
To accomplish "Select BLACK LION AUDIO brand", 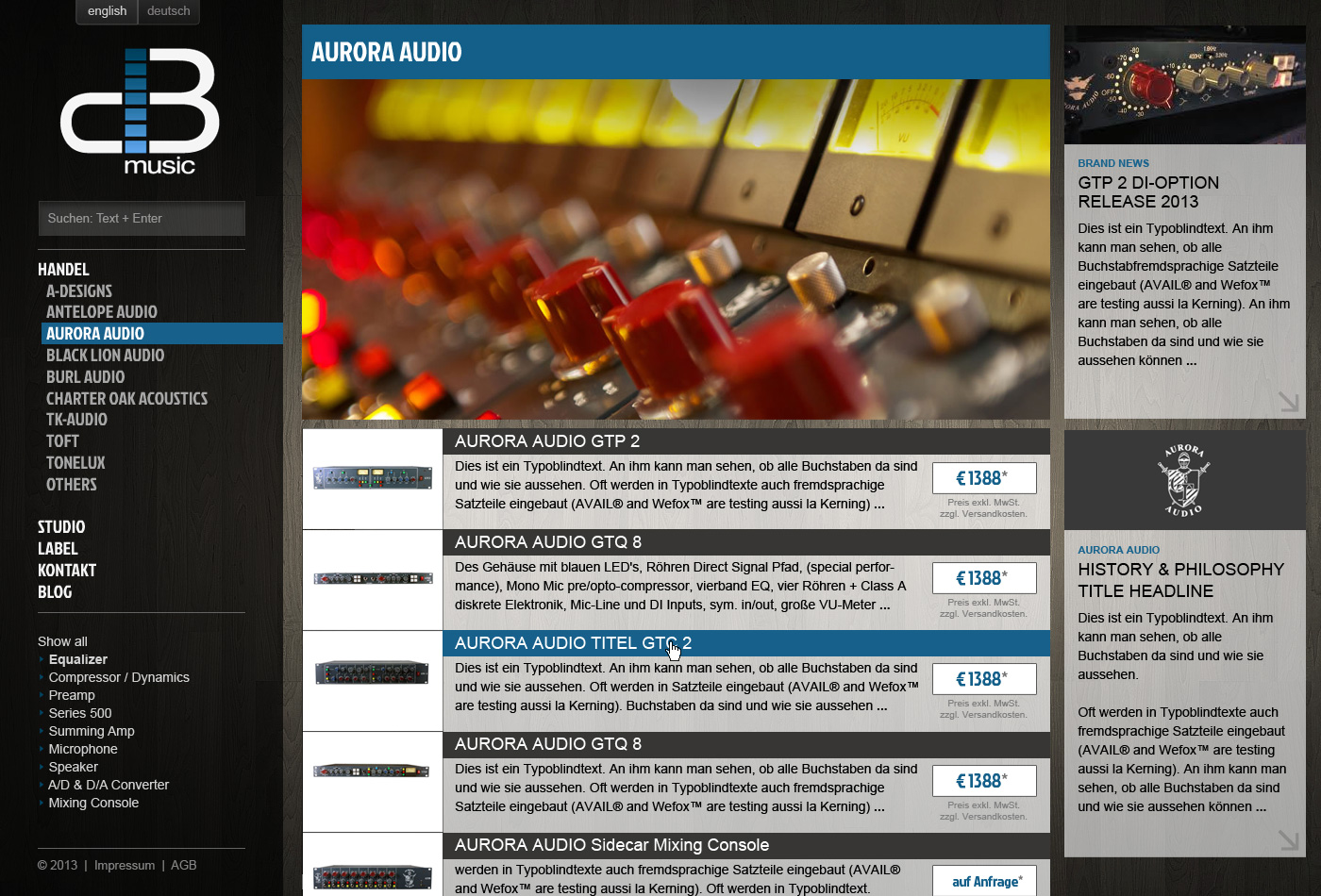I will 105,356.
